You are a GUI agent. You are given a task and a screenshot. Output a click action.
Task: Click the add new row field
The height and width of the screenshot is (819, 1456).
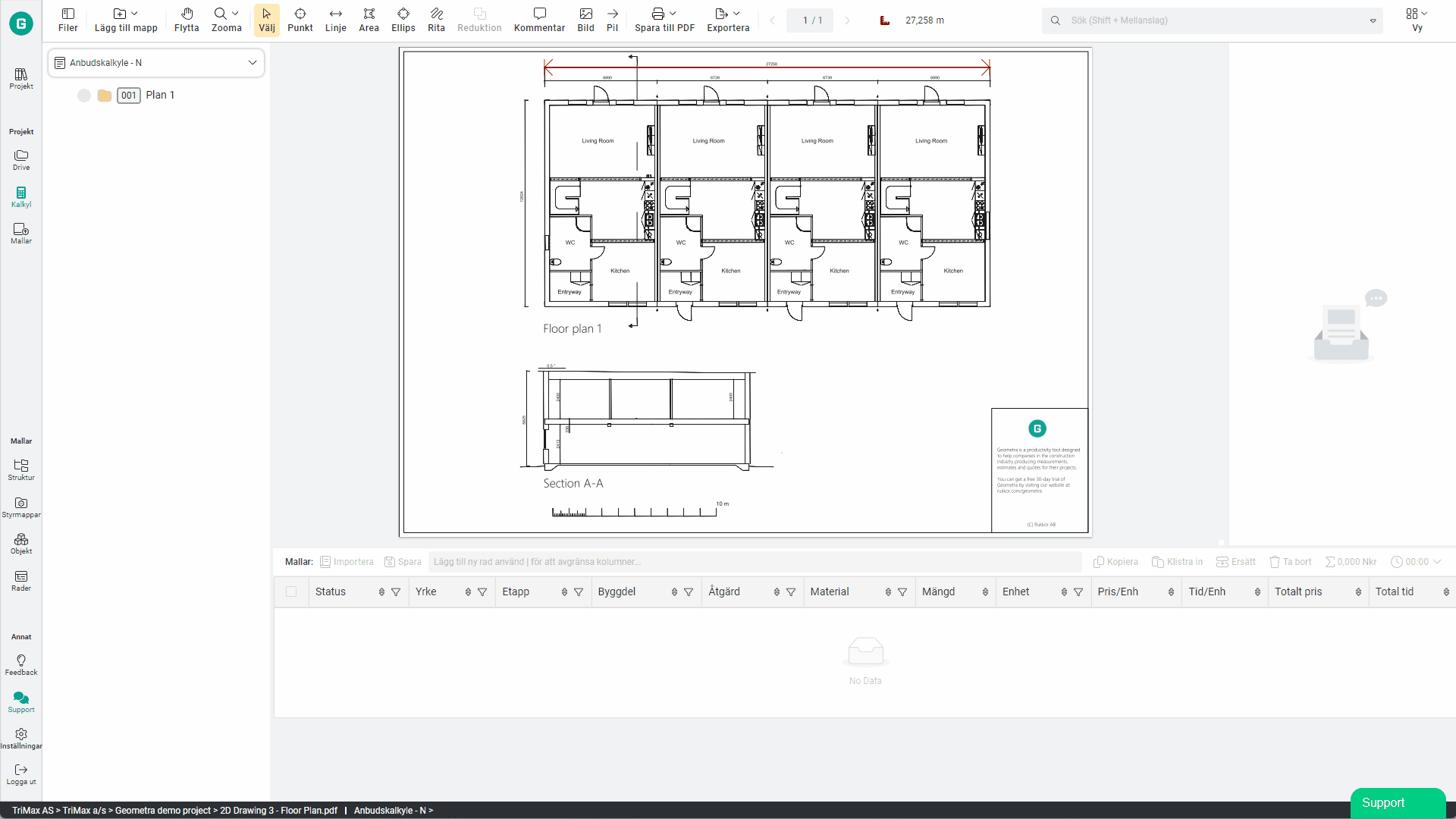pyautogui.click(x=755, y=562)
